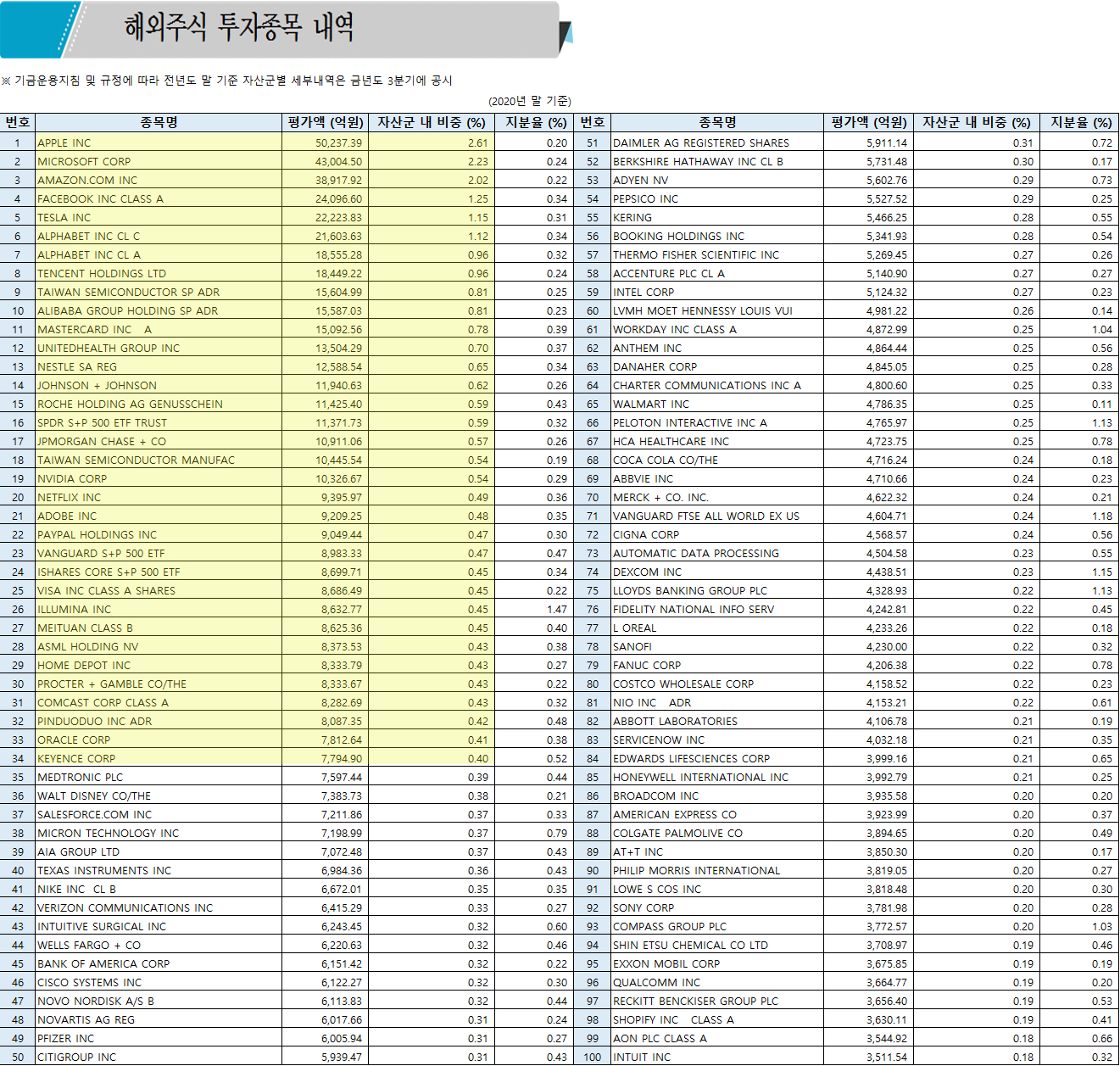Image resolution: width=1120 pixels, height=1066 pixels.
Task: Click PELOTON INTERACTIVE INC A cell
Action: [717, 422]
